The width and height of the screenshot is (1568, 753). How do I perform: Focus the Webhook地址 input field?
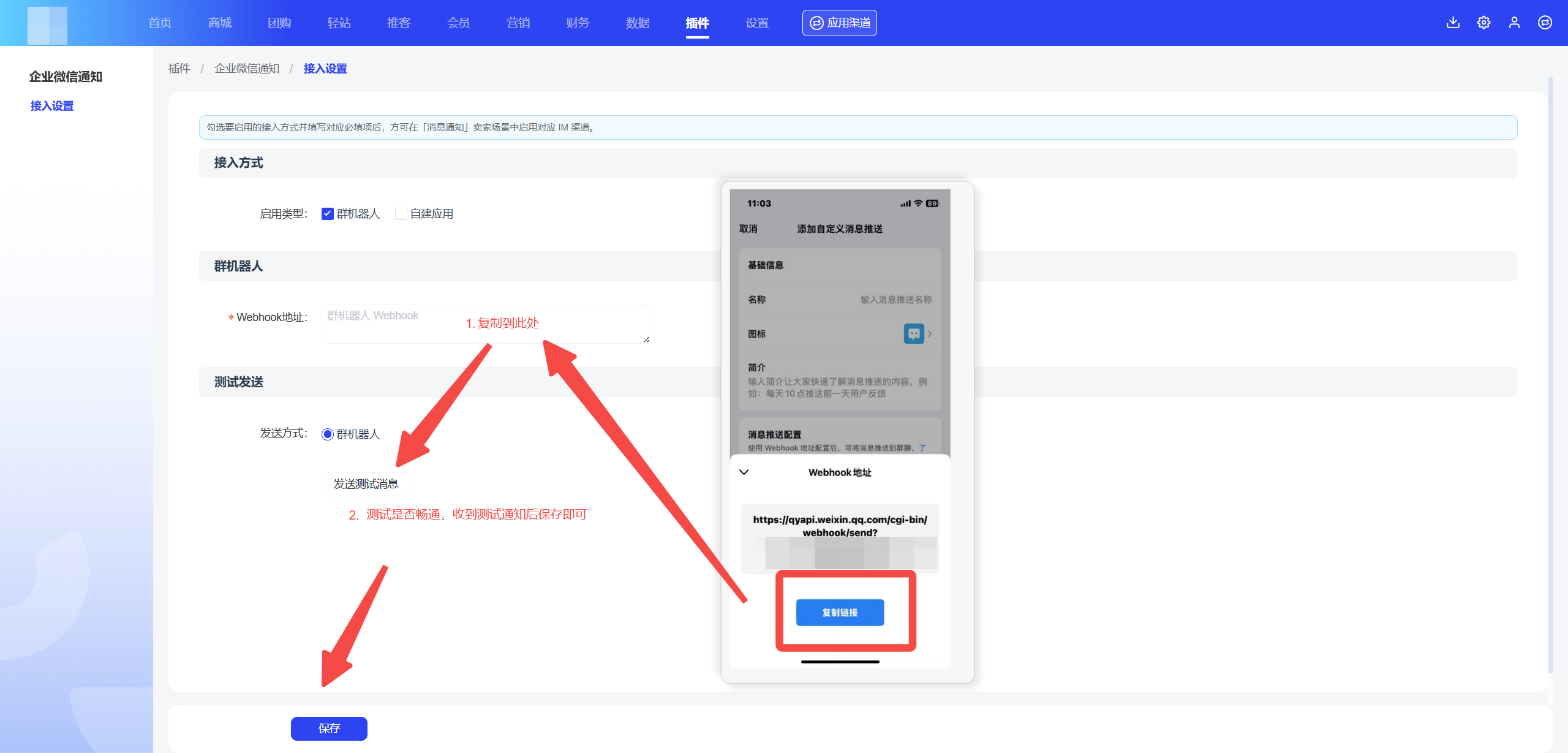pyautogui.click(x=486, y=324)
